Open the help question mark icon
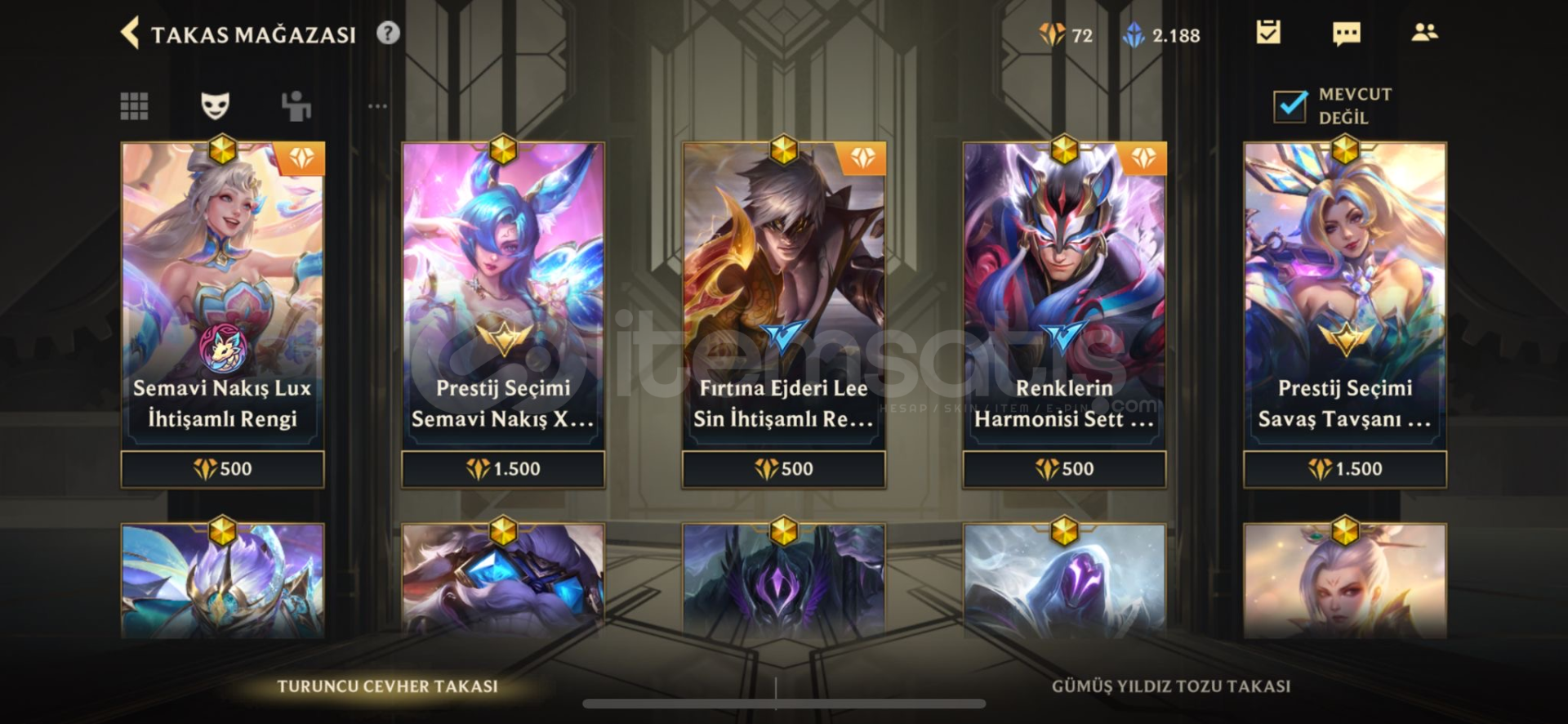Screen dimensions: 1568x724 (388, 34)
